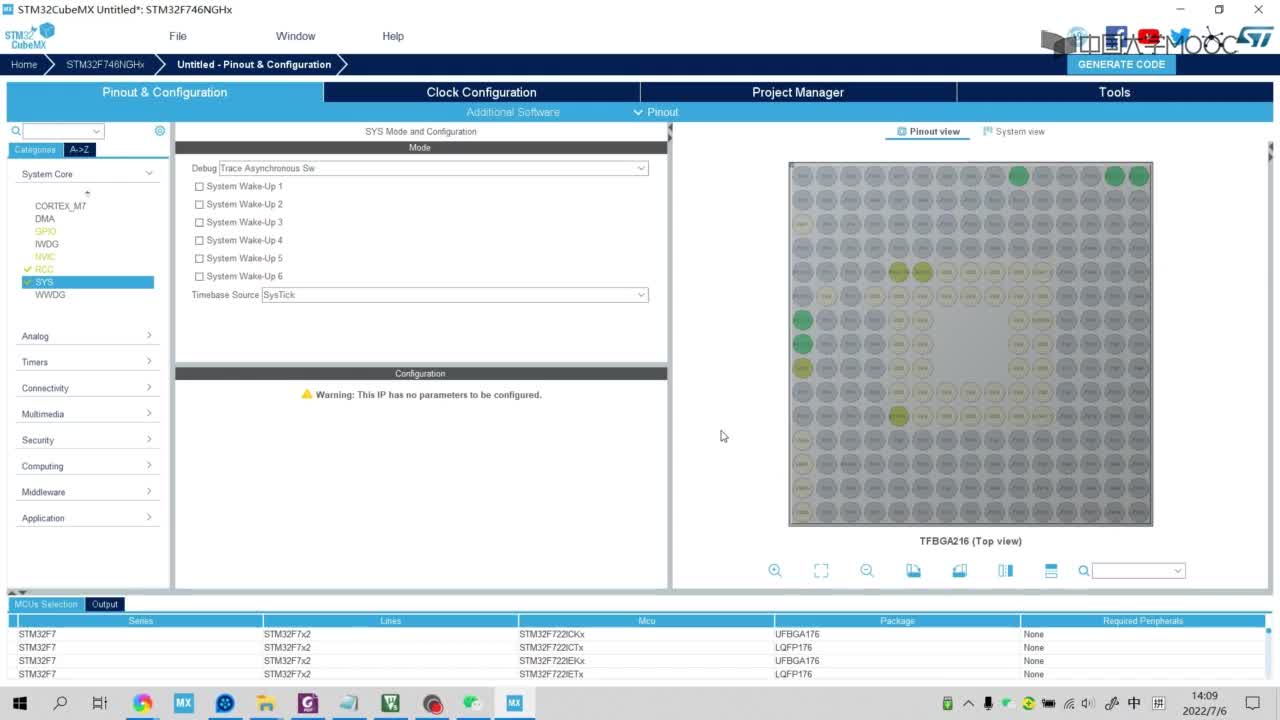Rotate the chip view counter-clockwise icon
The image size is (1280, 720).
(x=959, y=570)
